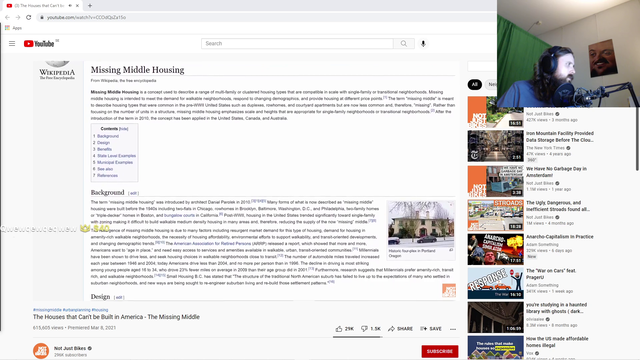Click the #missingmiddle hashtag
The width and height of the screenshot is (640, 360).
tap(47, 310)
